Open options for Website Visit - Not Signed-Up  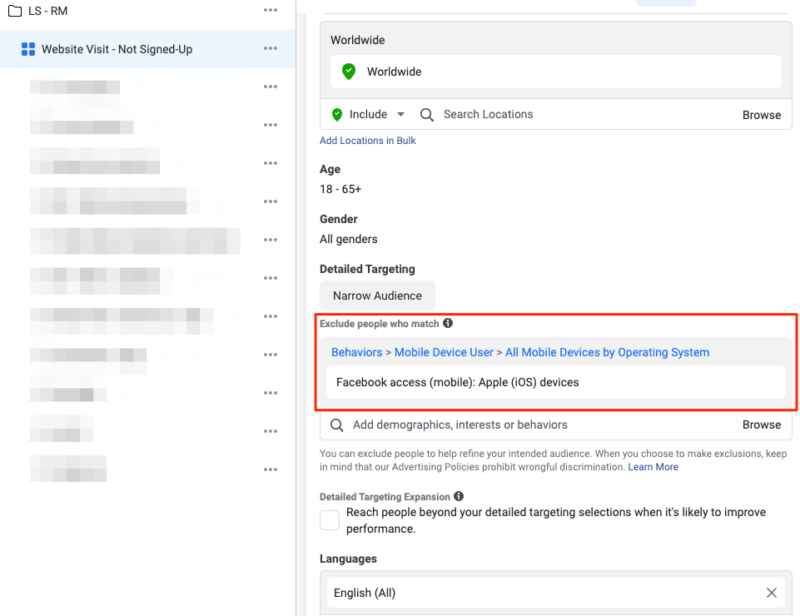pos(270,49)
